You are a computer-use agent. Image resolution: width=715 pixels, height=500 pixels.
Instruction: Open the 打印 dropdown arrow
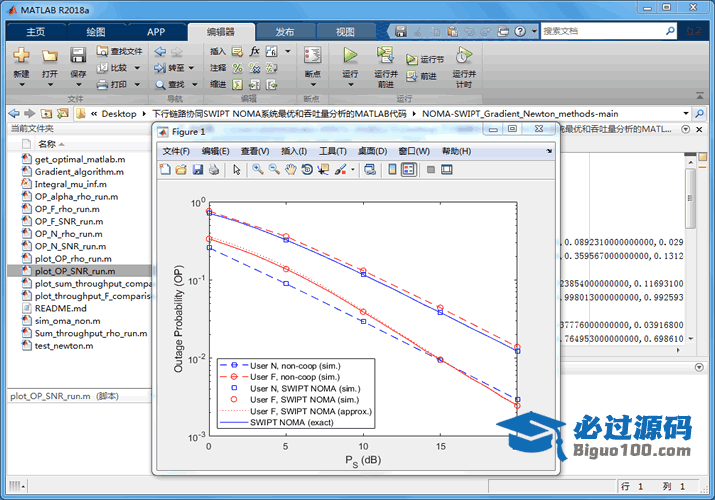(x=137, y=84)
